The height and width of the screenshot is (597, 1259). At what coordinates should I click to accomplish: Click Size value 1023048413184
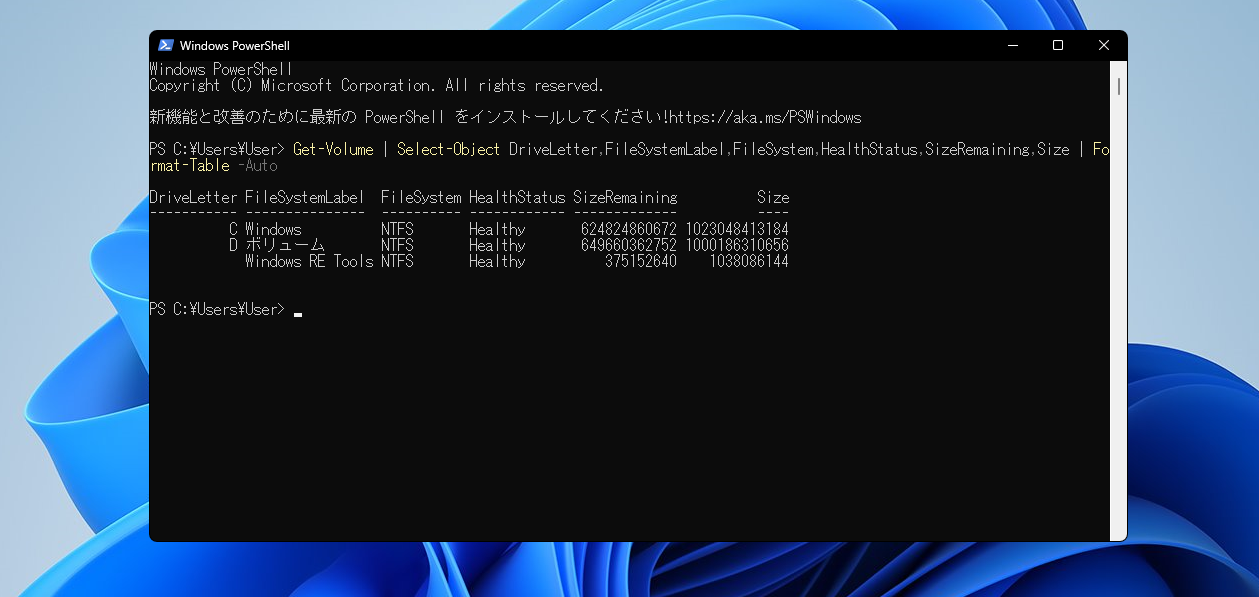coord(737,229)
